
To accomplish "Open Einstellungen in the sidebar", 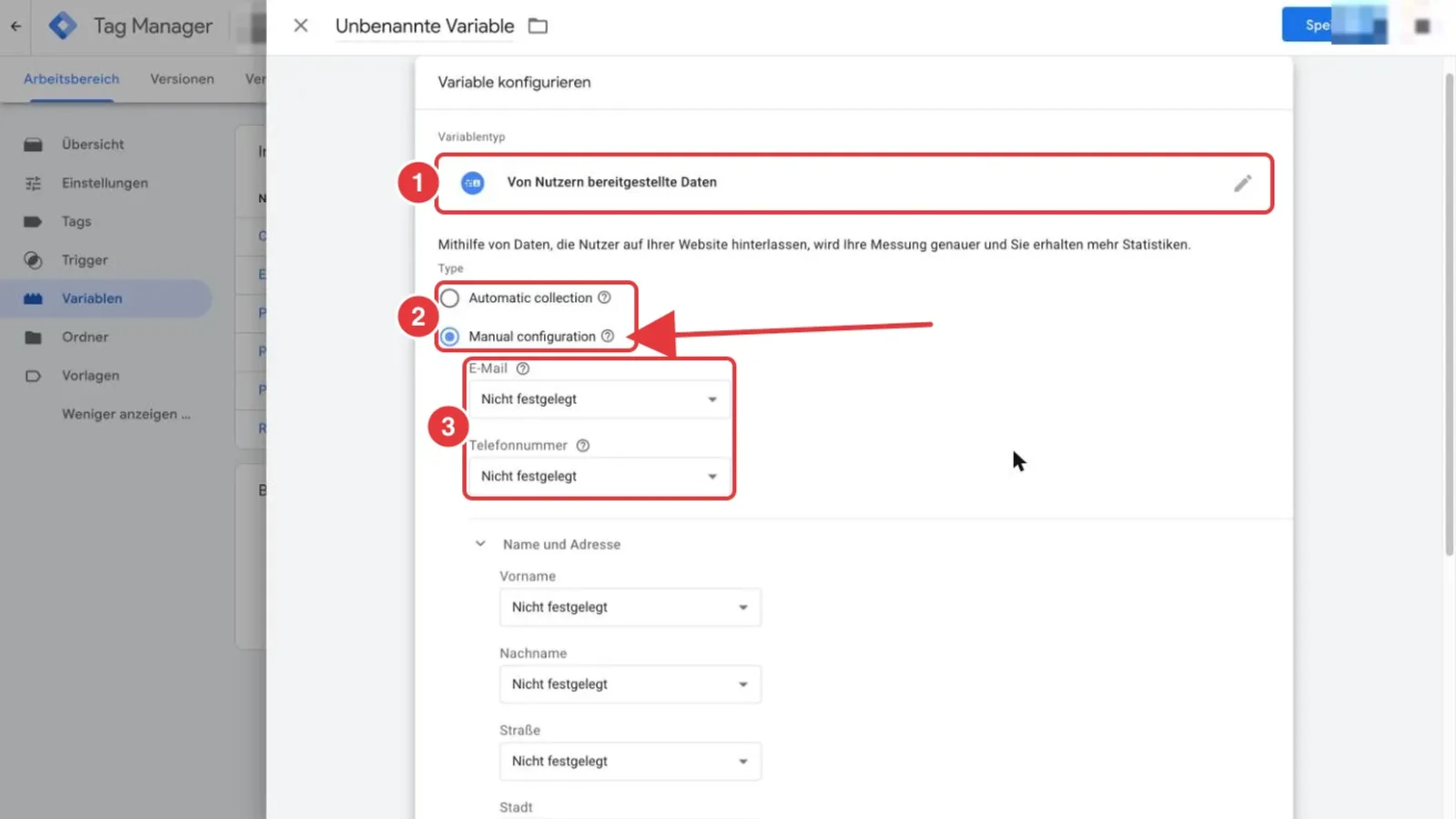I will [x=105, y=183].
